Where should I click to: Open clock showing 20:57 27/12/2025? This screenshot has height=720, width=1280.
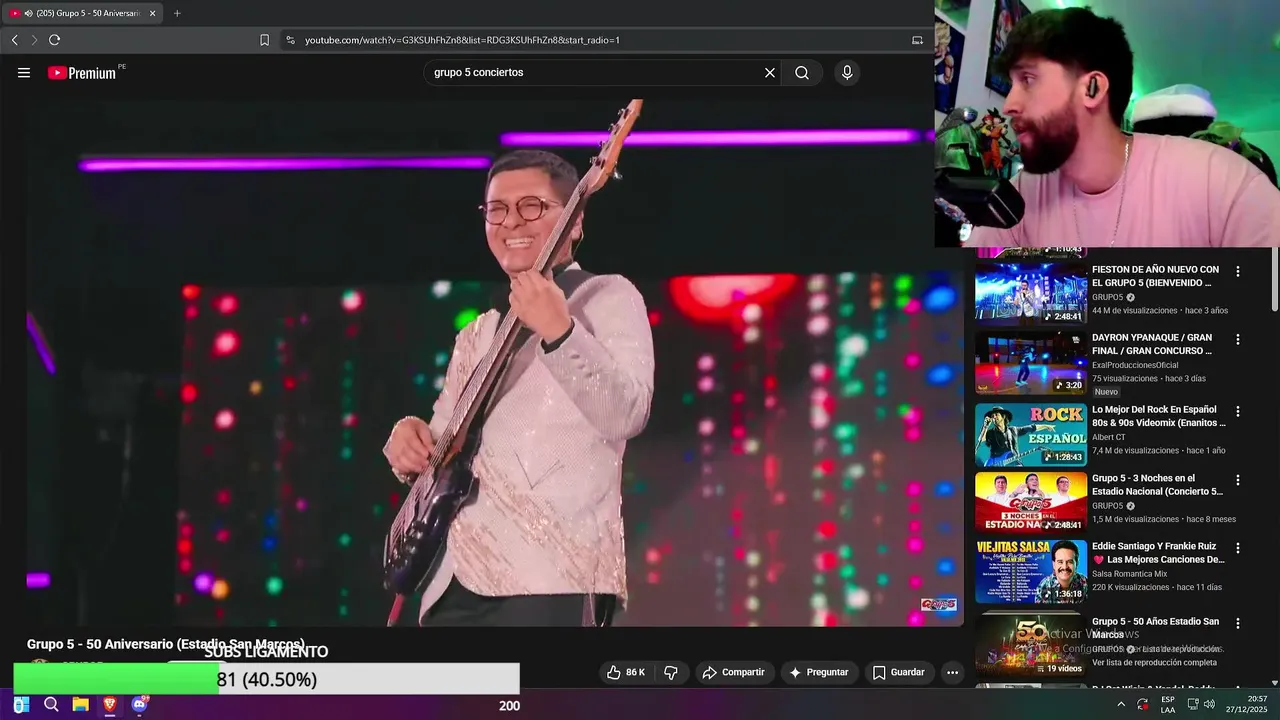point(1249,705)
